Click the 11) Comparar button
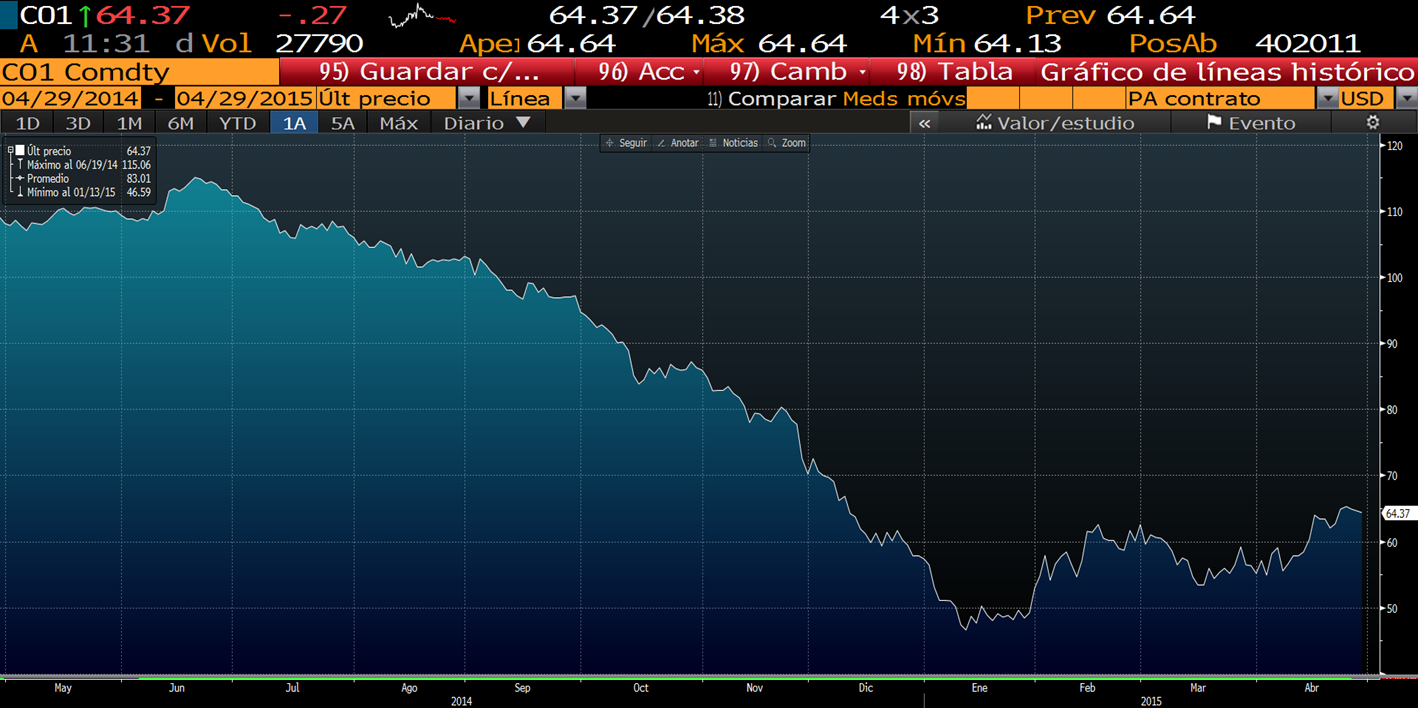Viewport: 1418px width, 708px height. (770, 98)
